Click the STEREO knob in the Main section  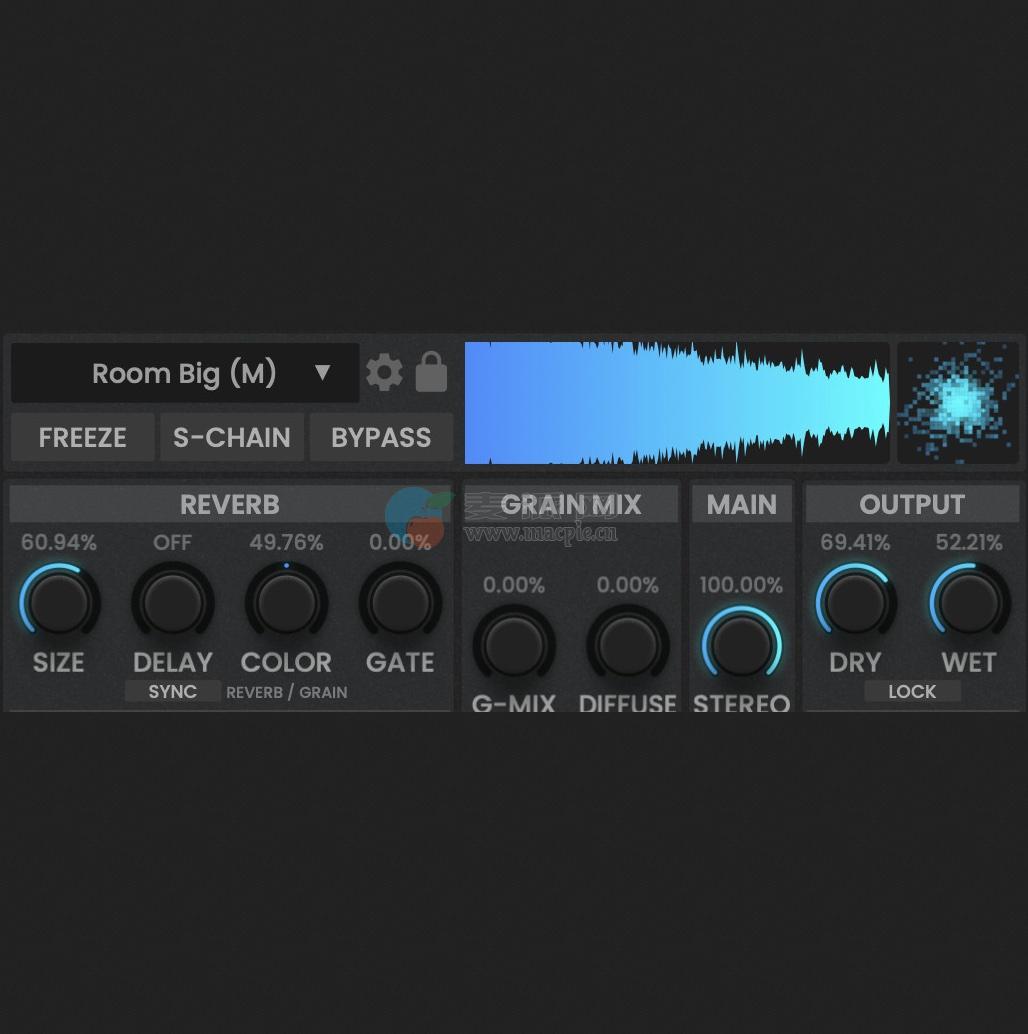[x=741, y=643]
